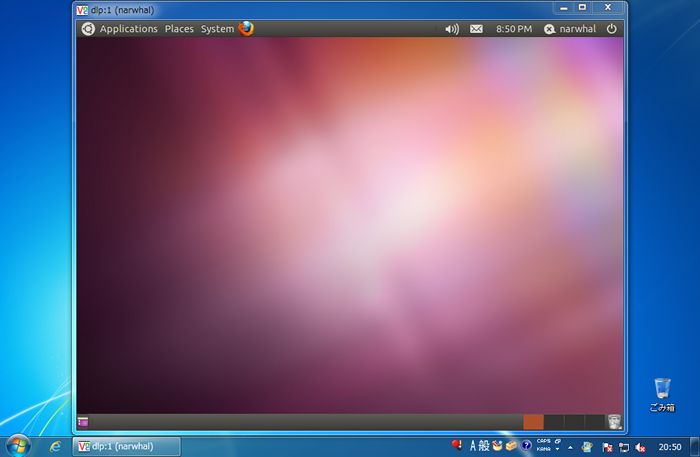Launch Internet Explorer from the taskbar
700x457 pixels.
[55, 446]
